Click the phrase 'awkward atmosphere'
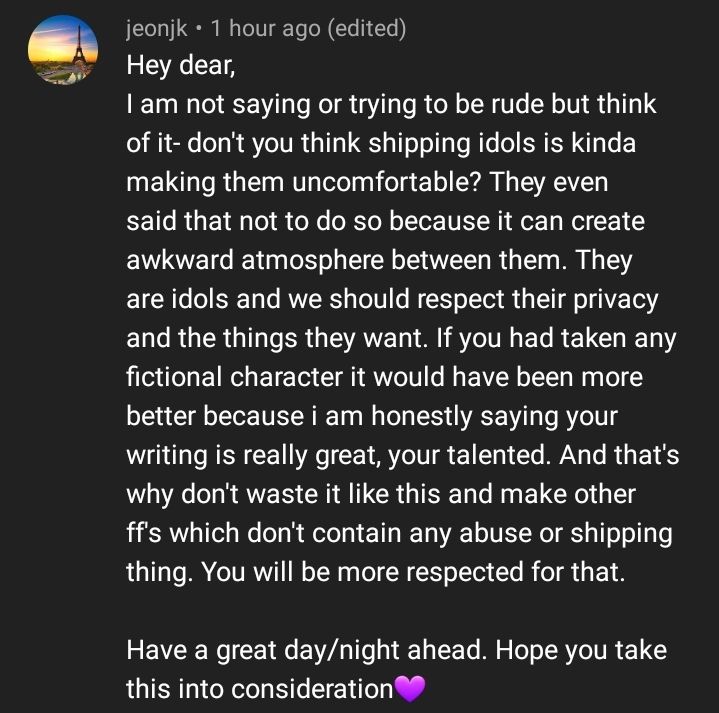 pyautogui.click(x=255, y=260)
